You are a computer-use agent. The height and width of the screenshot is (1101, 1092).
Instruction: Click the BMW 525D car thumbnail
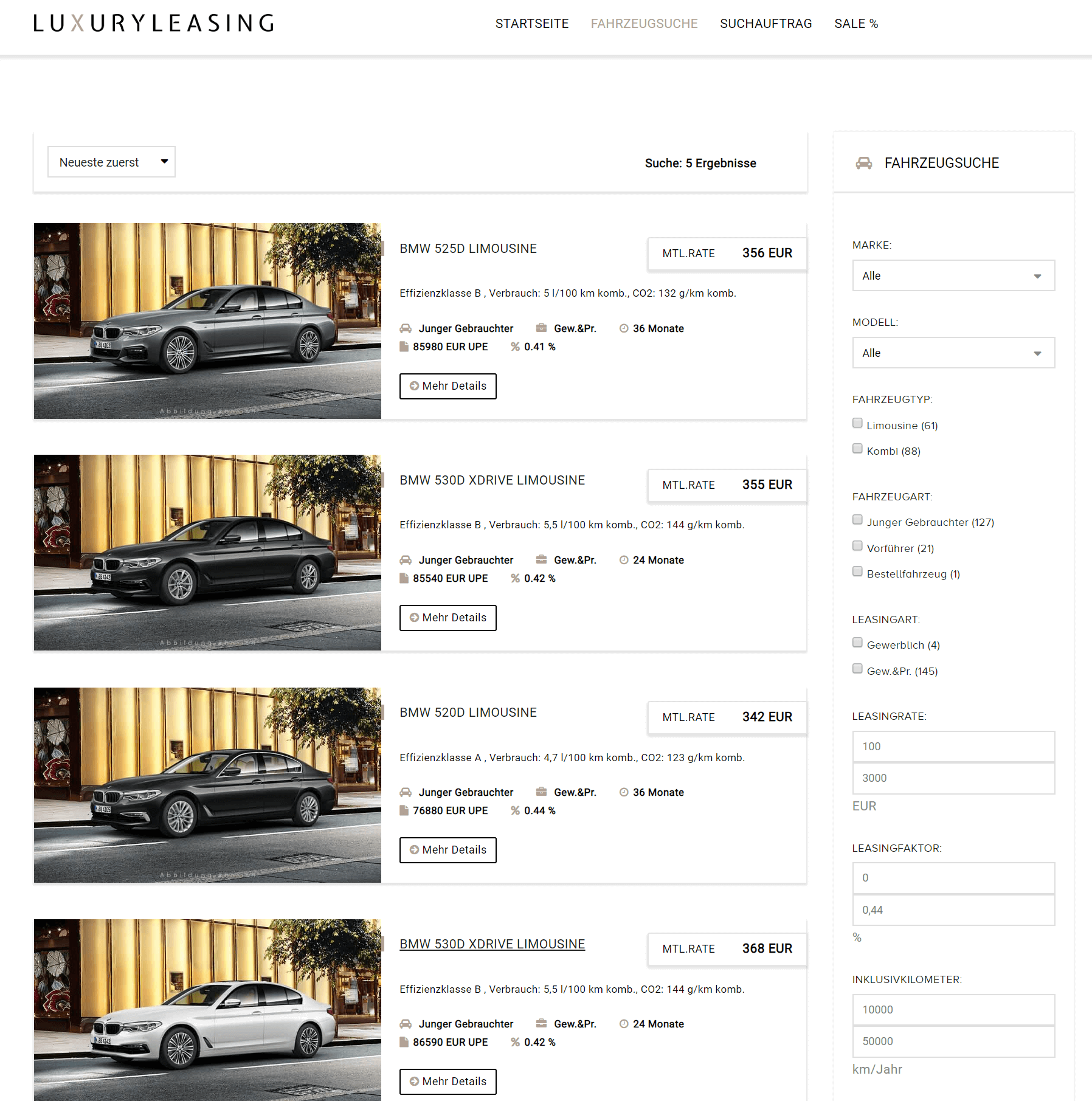coord(207,321)
